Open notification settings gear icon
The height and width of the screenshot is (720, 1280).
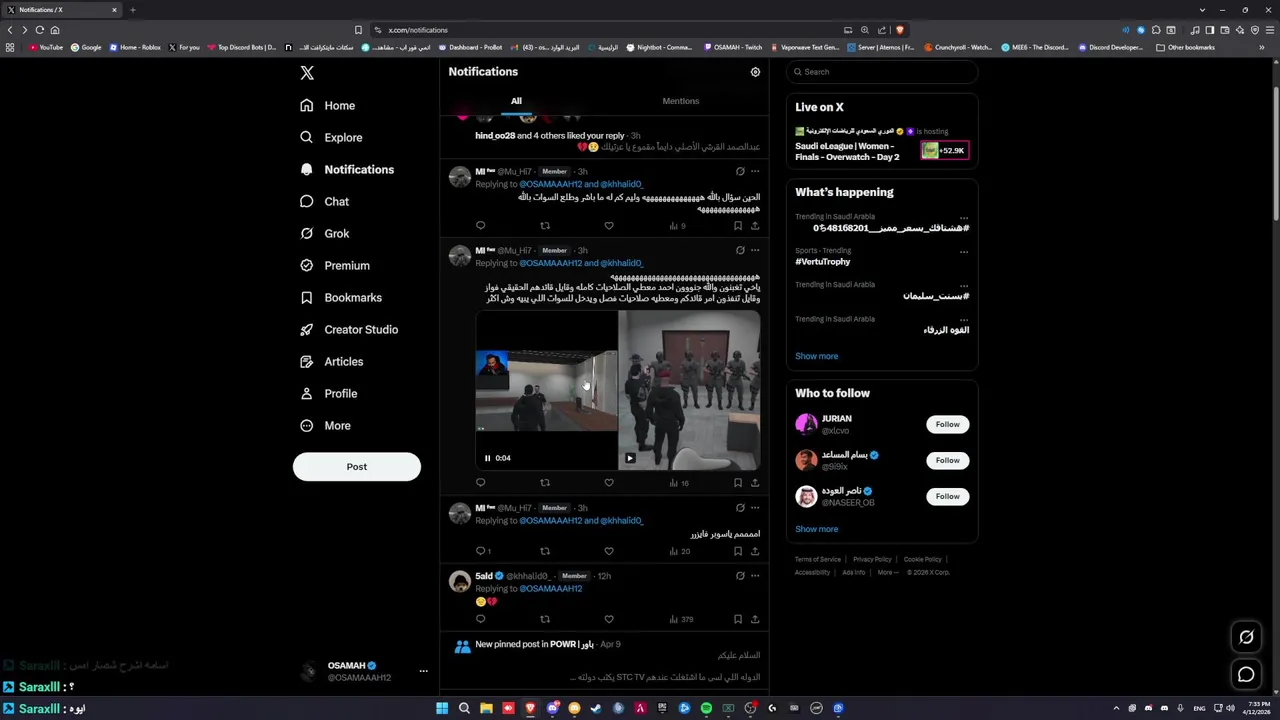[755, 72]
